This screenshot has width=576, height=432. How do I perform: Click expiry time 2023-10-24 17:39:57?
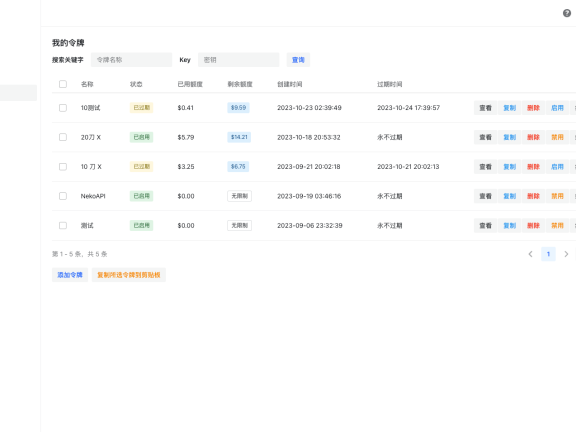pyautogui.click(x=408, y=108)
